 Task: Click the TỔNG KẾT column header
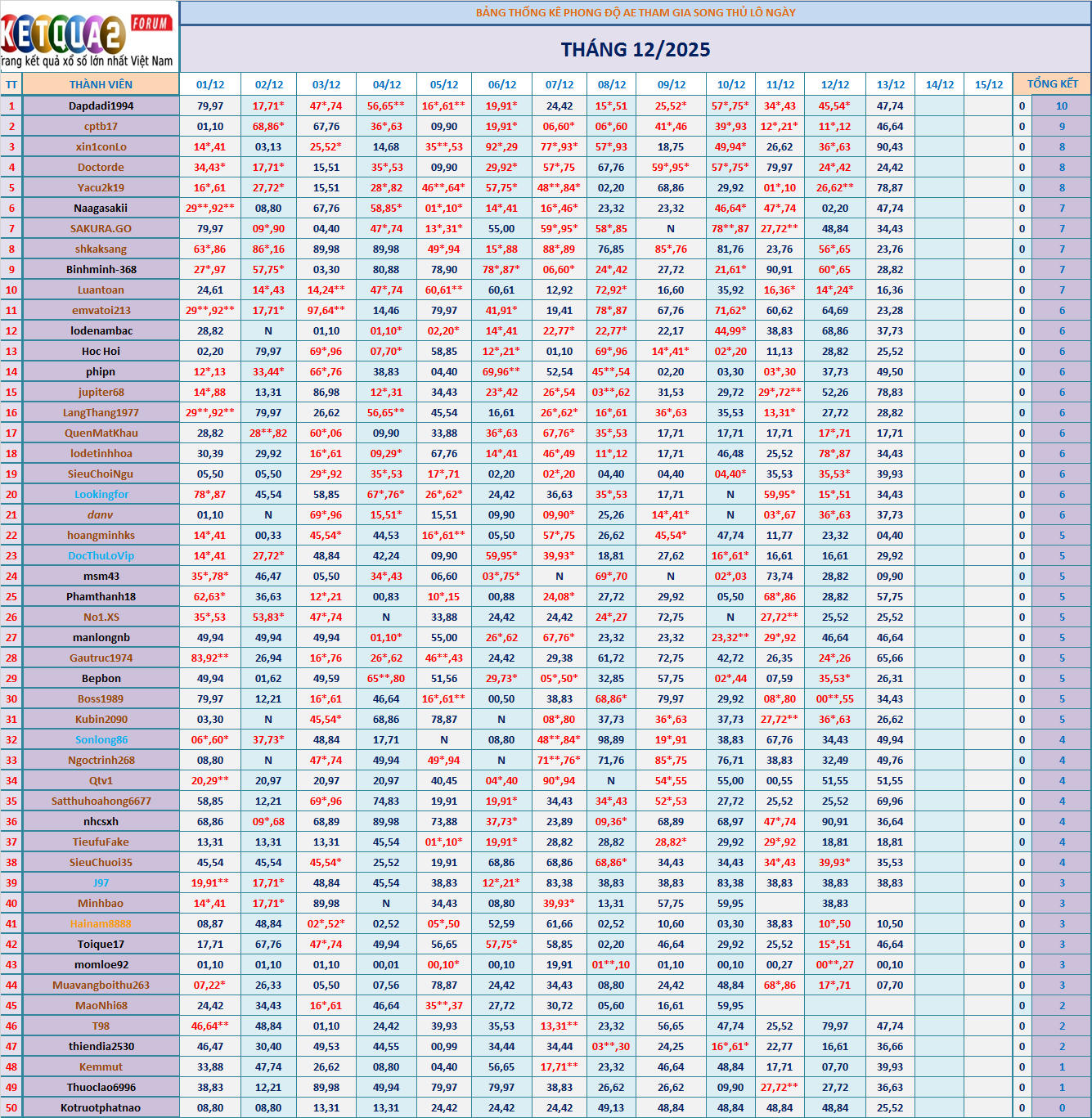pos(1052,83)
